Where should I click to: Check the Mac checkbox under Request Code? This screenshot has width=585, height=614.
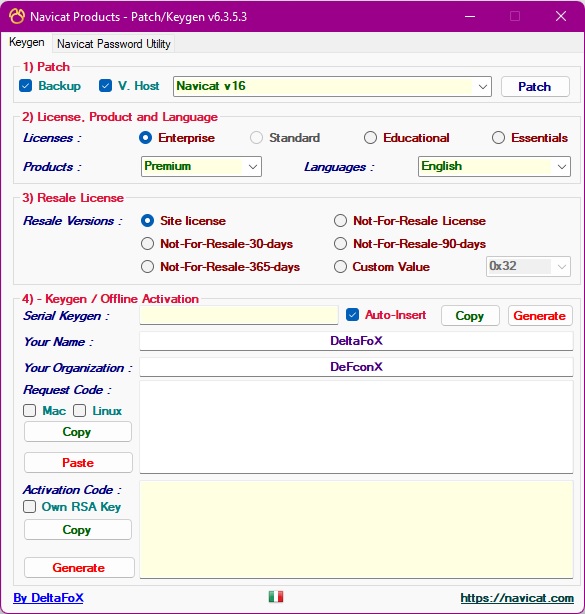[29, 410]
